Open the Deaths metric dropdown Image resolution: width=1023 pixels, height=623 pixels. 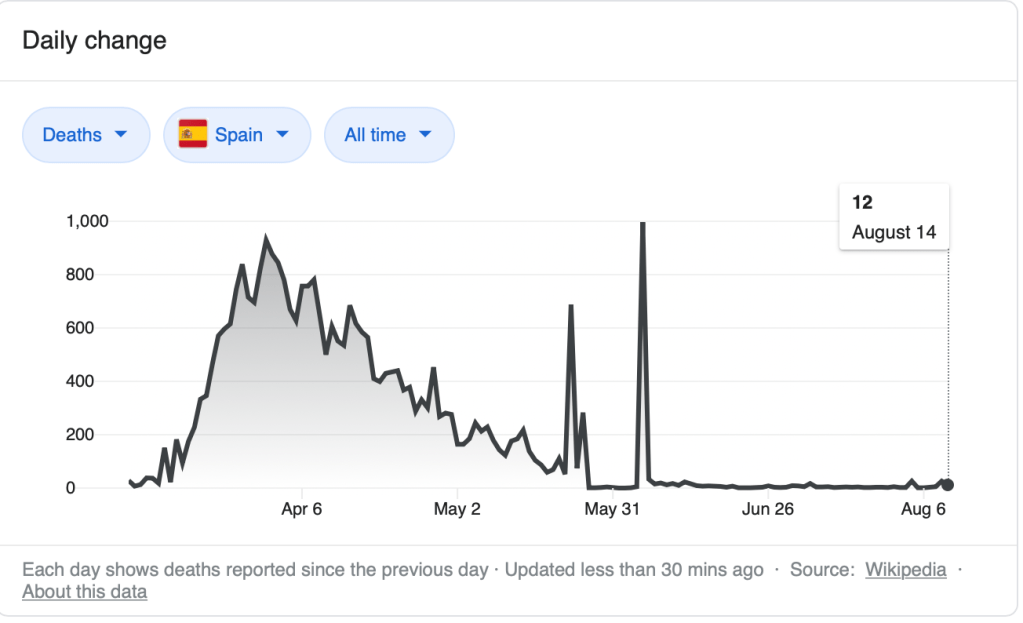click(85, 134)
